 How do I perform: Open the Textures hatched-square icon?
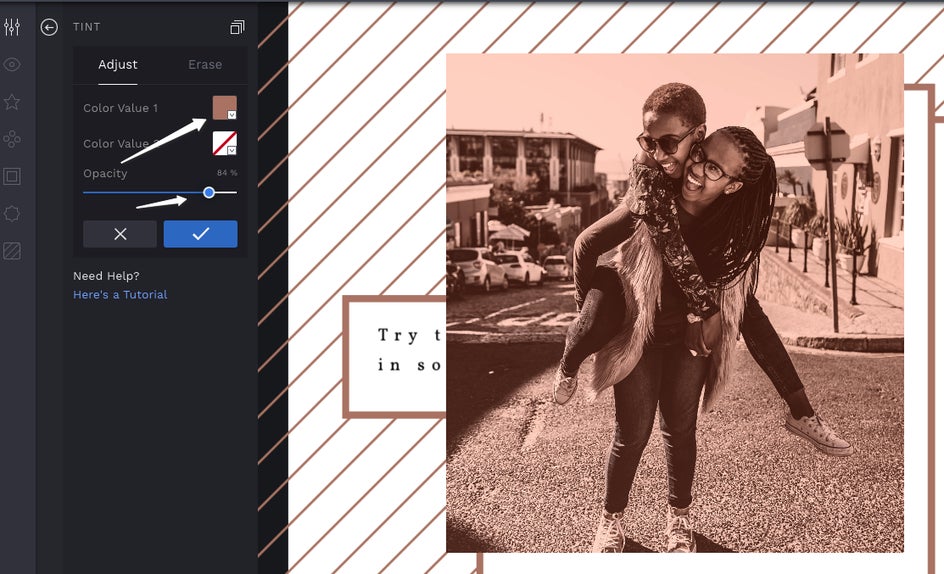click(x=12, y=251)
